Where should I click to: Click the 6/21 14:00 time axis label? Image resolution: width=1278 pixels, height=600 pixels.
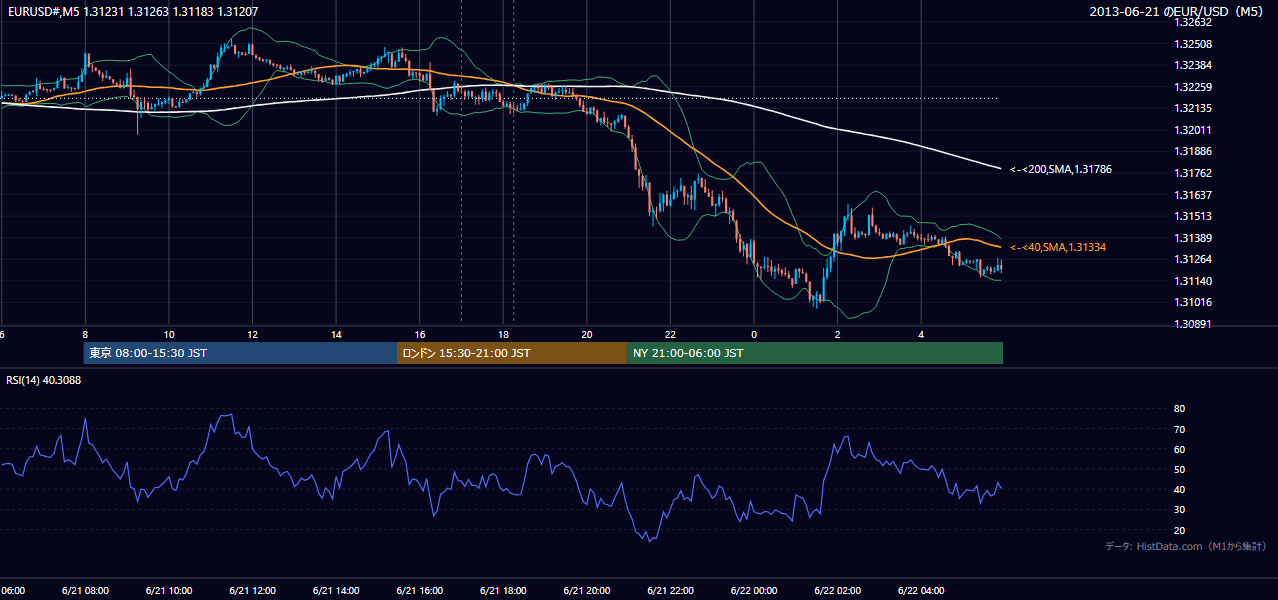[336, 590]
